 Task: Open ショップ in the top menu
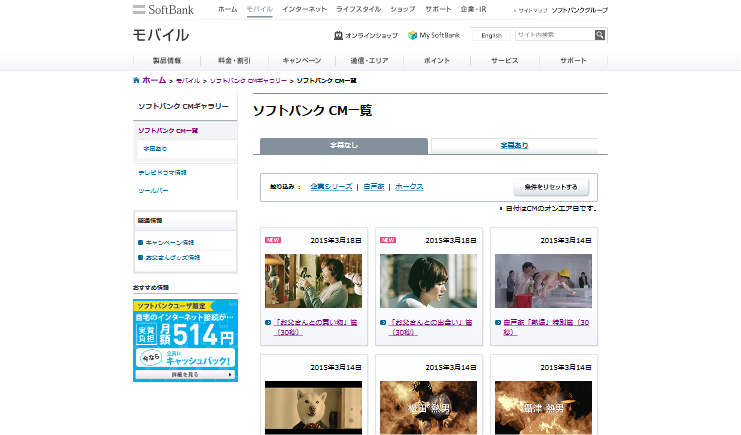click(403, 9)
